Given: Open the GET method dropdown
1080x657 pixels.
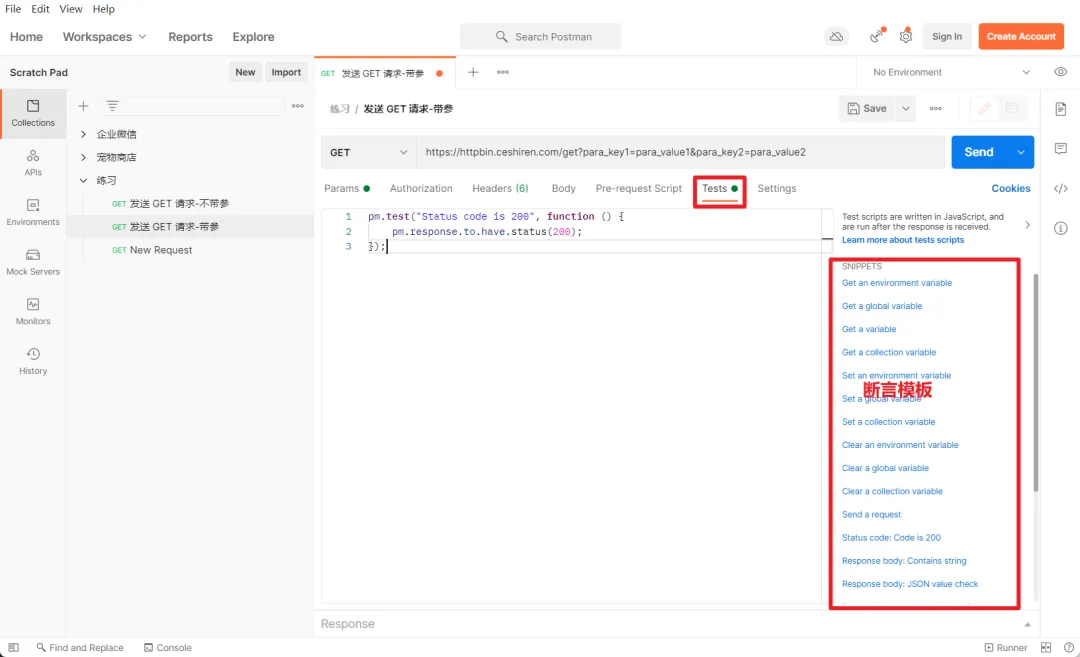Looking at the screenshot, I should tap(368, 152).
